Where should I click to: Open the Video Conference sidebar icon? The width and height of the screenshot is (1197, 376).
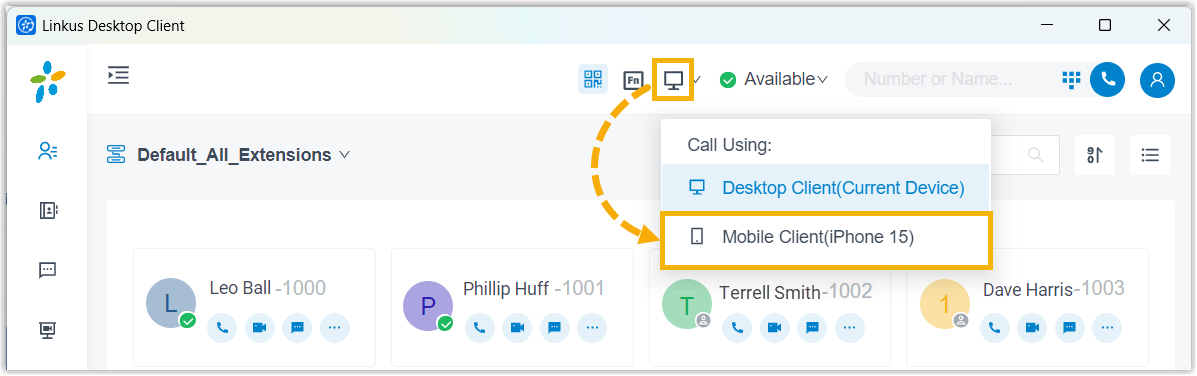[x=48, y=329]
